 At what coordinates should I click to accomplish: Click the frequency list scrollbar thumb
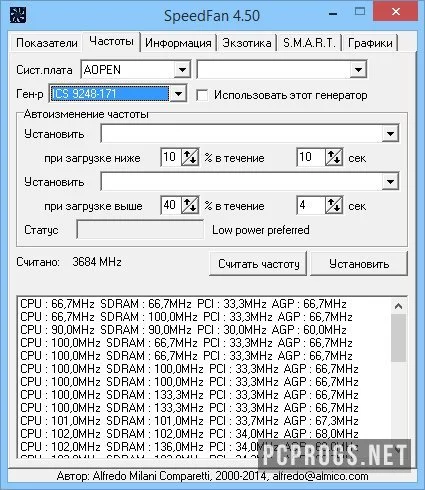[398, 337]
